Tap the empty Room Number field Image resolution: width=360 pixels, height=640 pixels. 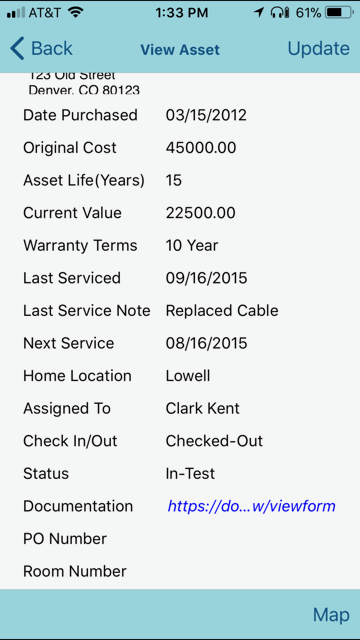coord(253,571)
